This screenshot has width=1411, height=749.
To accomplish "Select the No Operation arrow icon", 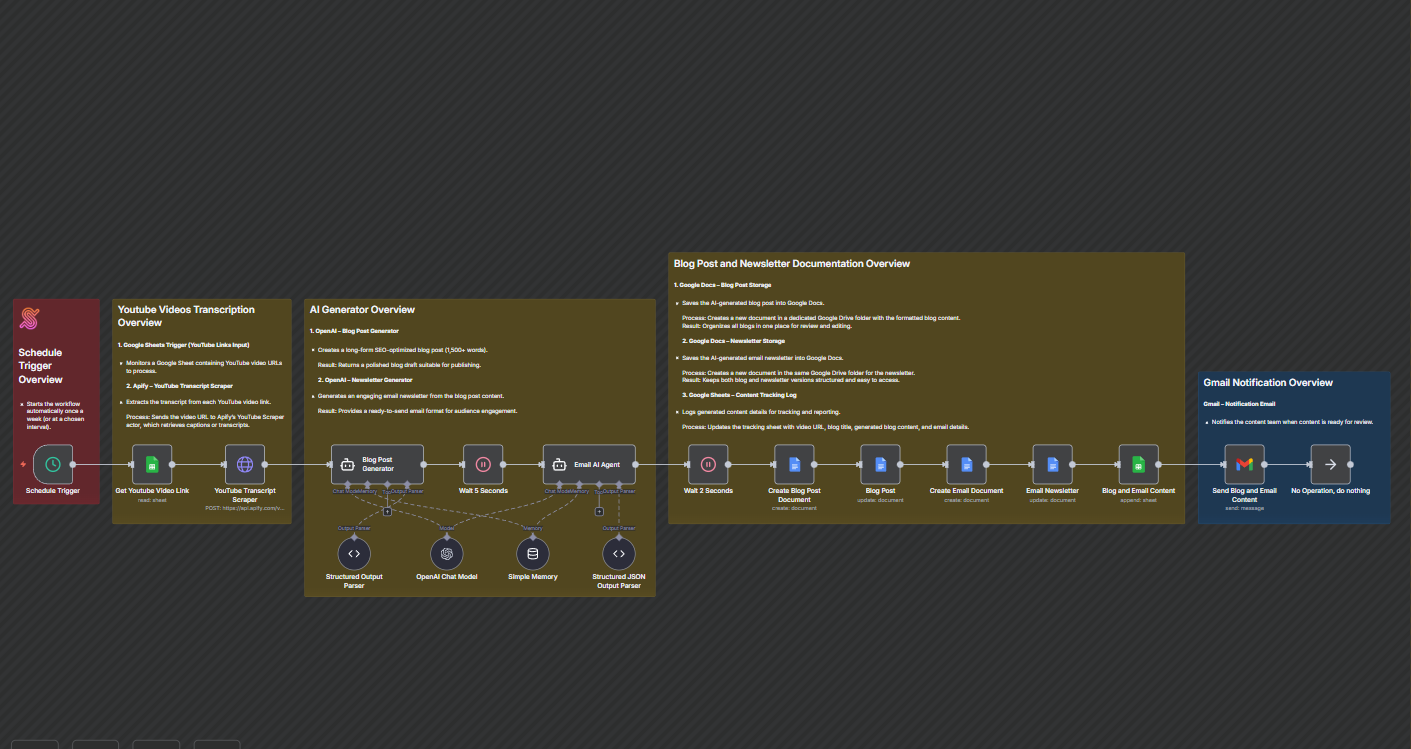I will (x=1330, y=464).
